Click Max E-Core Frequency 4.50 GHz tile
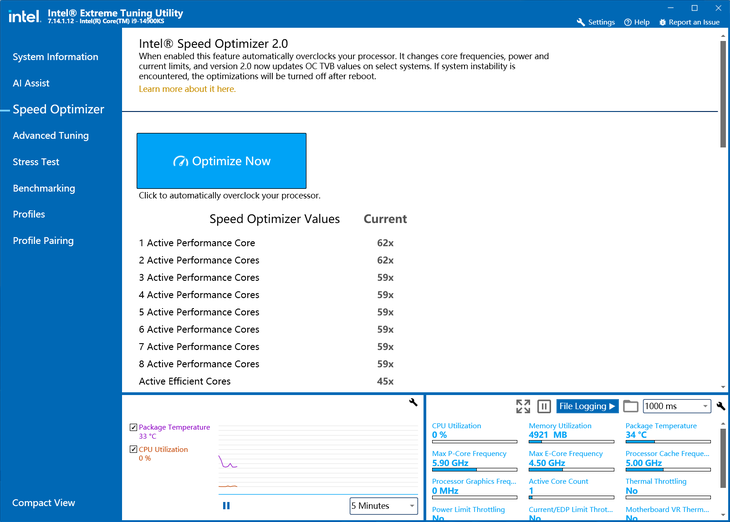 pyautogui.click(x=571, y=461)
